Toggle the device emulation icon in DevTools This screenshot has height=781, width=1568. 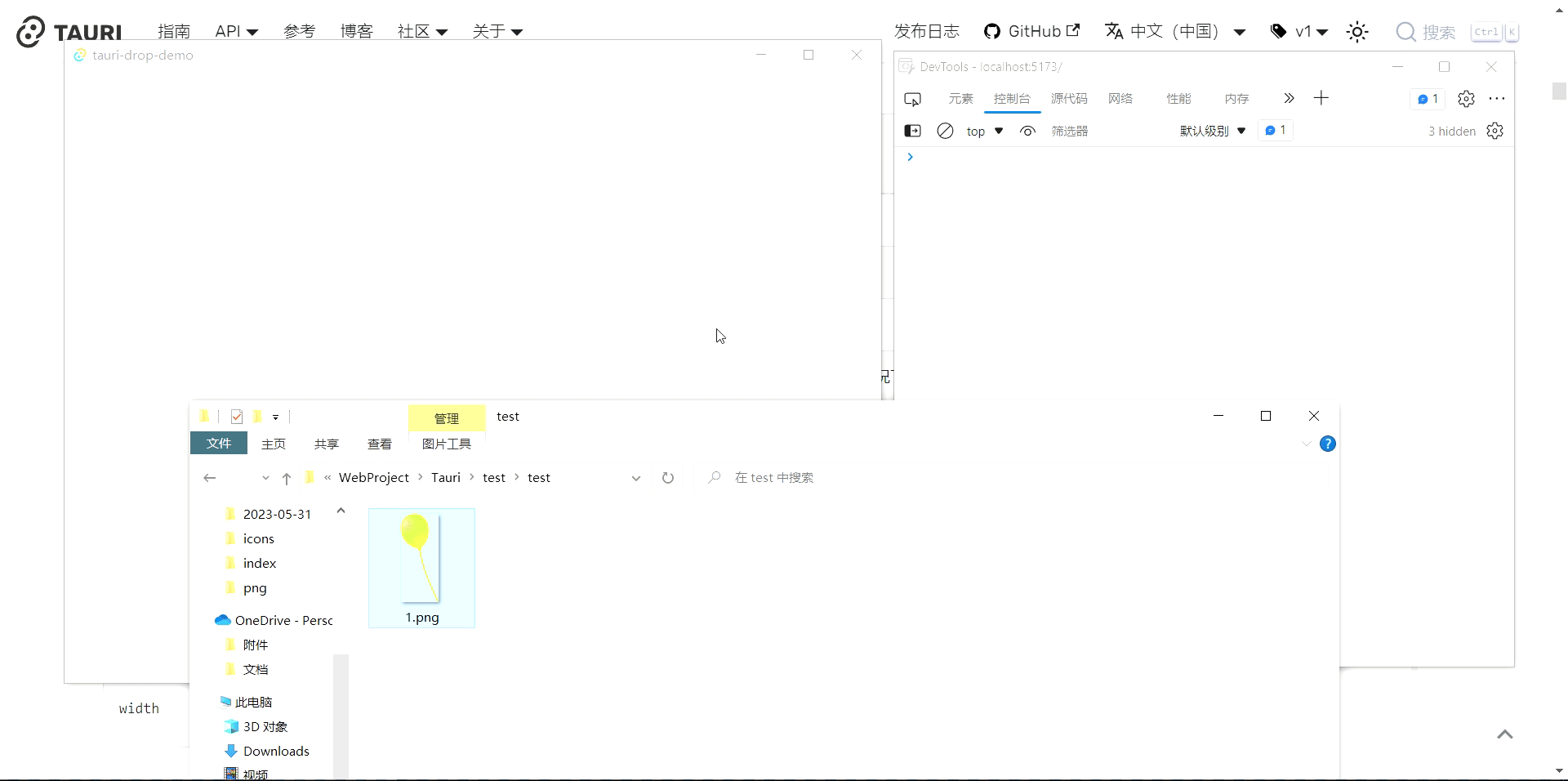pos(912,130)
